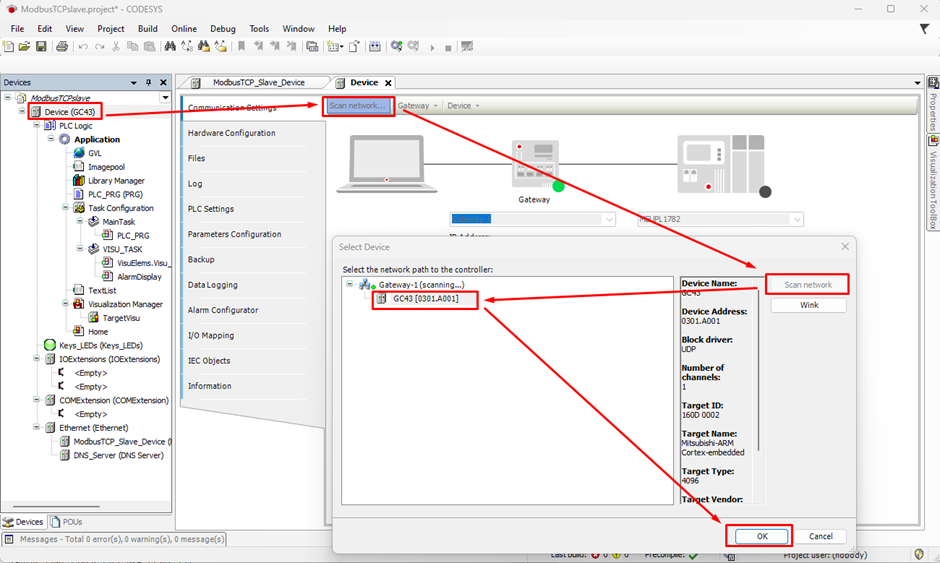
Task: Click the Login gear icon
Action: [396, 46]
